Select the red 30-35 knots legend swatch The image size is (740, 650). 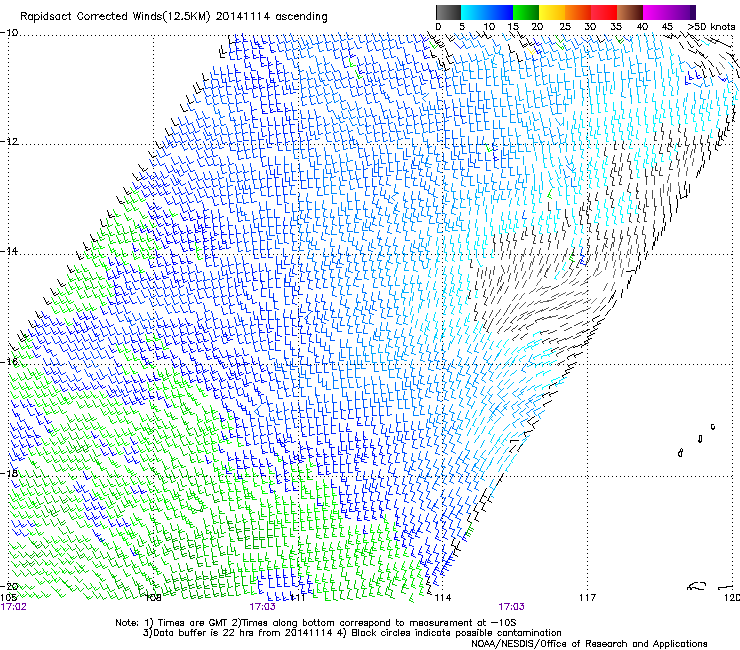pyautogui.click(x=604, y=12)
